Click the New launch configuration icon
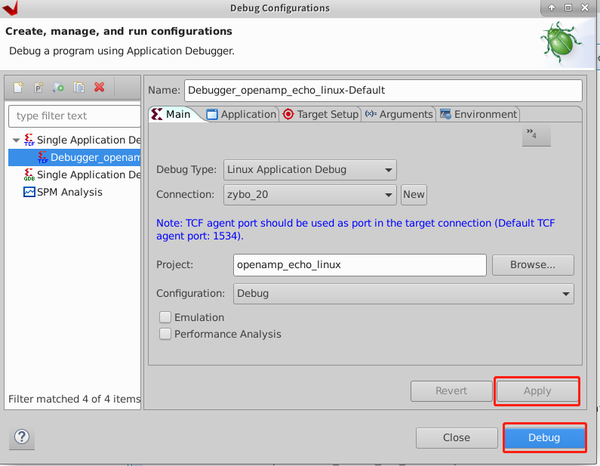Image resolution: width=600 pixels, height=466 pixels. (18, 87)
